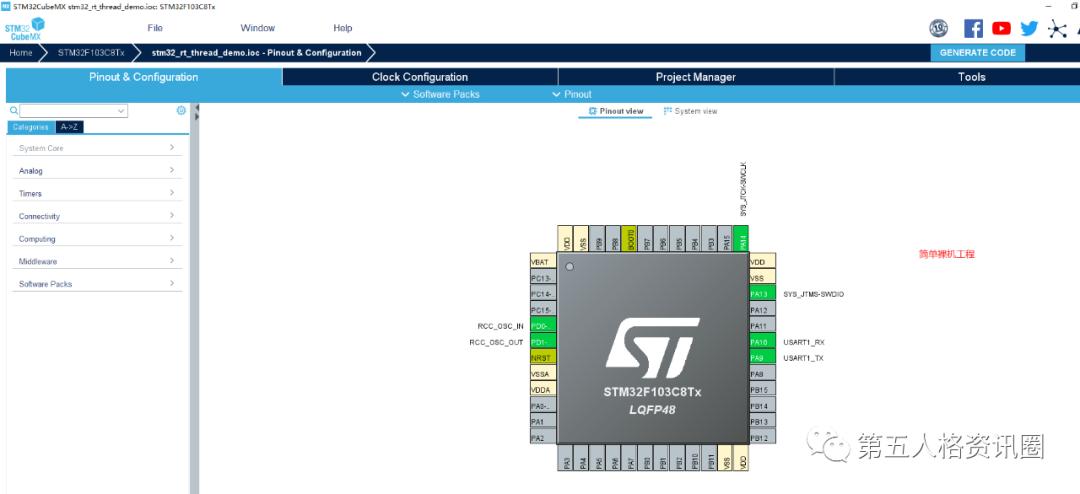Image resolution: width=1080 pixels, height=494 pixels.
Task: Select the Categories tab
Action: (31, 127)
